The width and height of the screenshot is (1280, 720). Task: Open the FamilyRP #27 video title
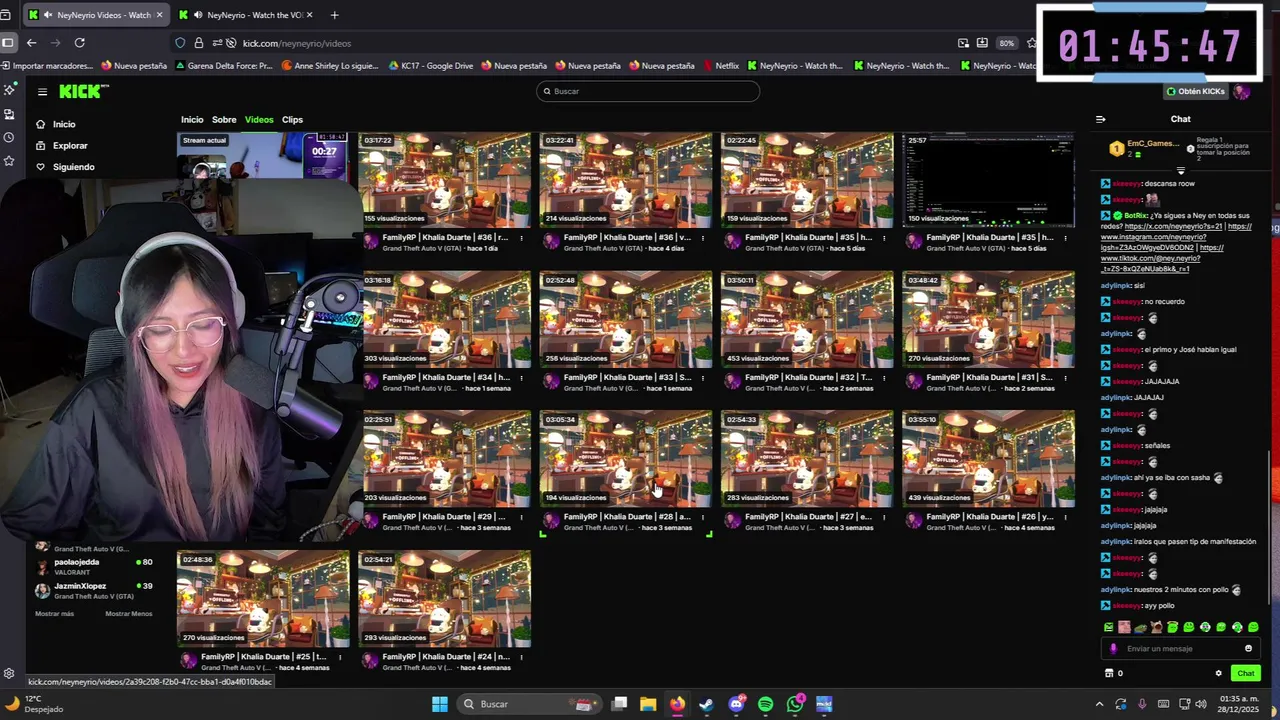click(808, 517)
